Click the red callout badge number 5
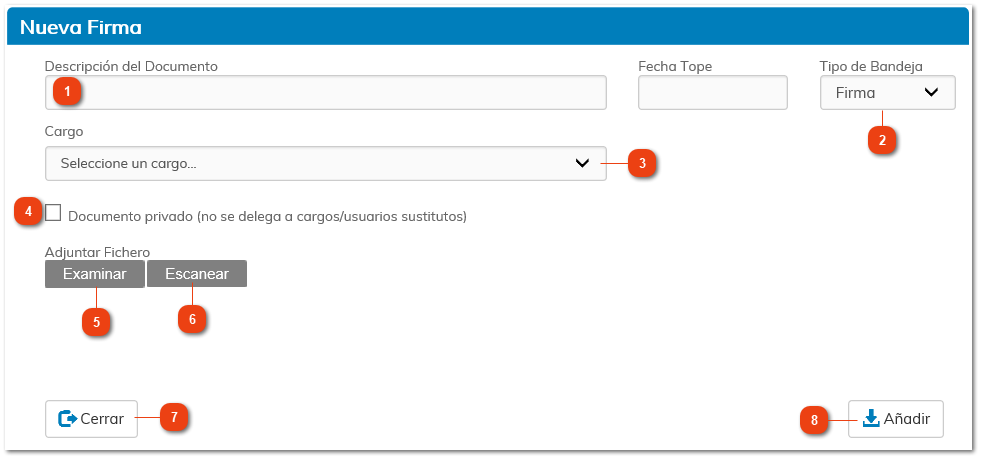This screenshot has width=981, height=459. pos(96,322)
